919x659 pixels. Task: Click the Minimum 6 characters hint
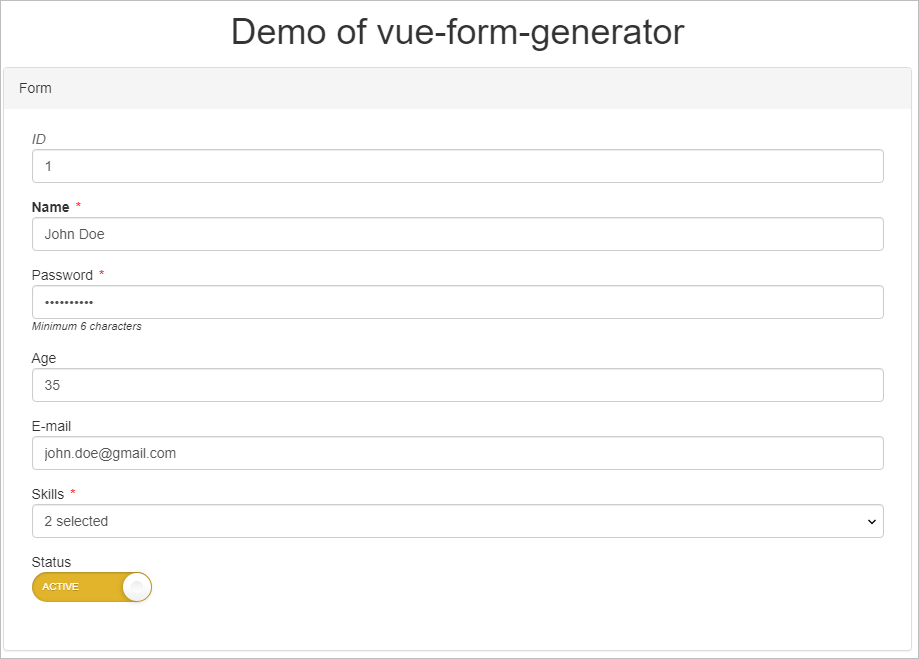[x=87, y=326]
